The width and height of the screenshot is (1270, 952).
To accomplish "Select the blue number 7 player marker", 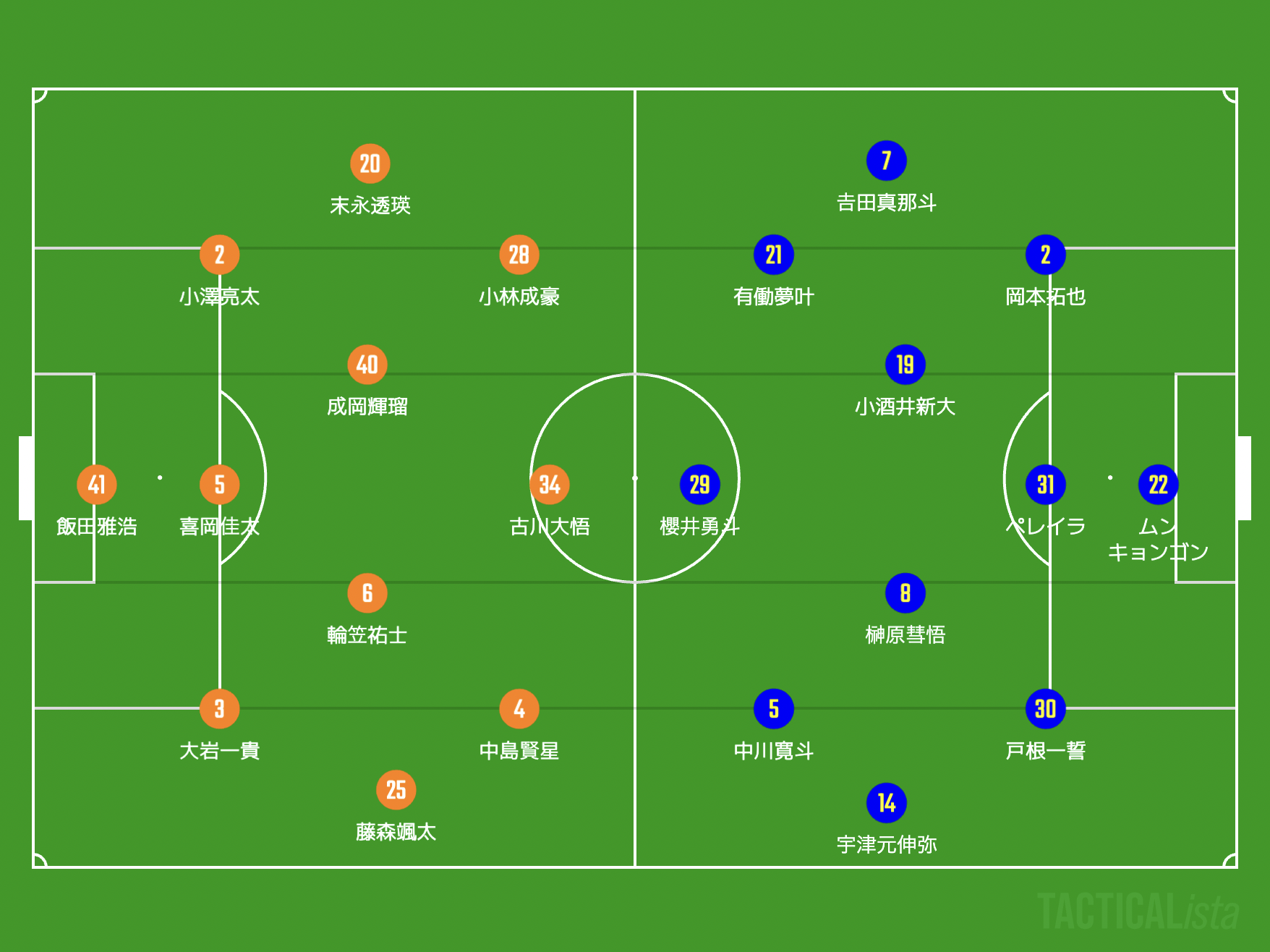I will click(x=886, y=161).
